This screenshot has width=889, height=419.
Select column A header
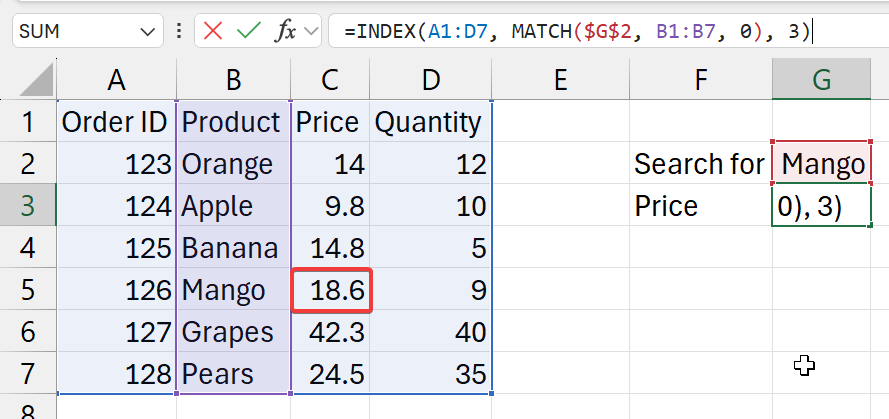point(116,80)
